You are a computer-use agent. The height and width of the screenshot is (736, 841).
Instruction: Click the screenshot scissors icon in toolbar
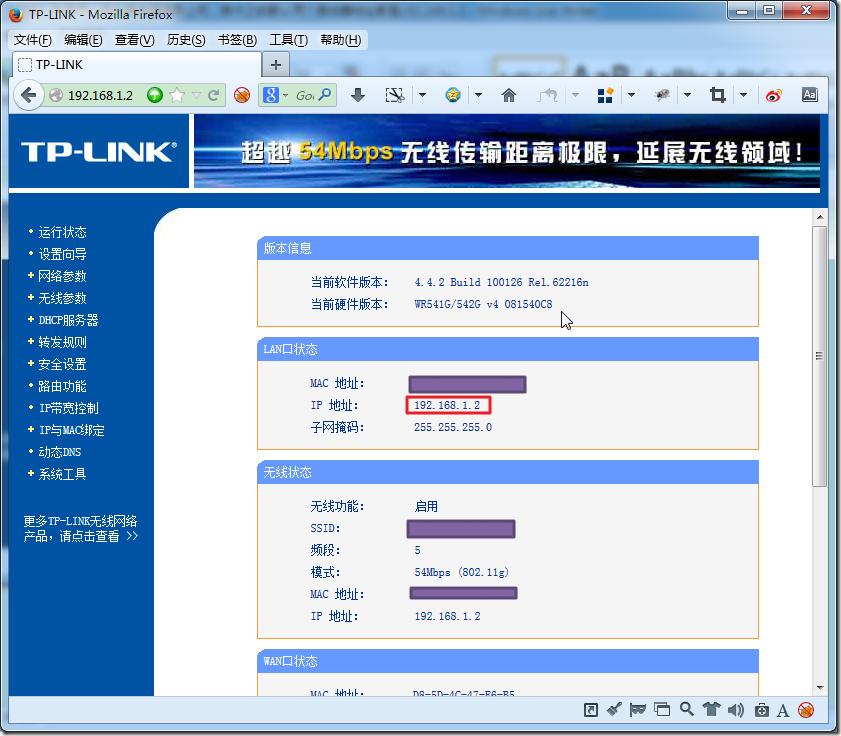click(x=395, y=95)
